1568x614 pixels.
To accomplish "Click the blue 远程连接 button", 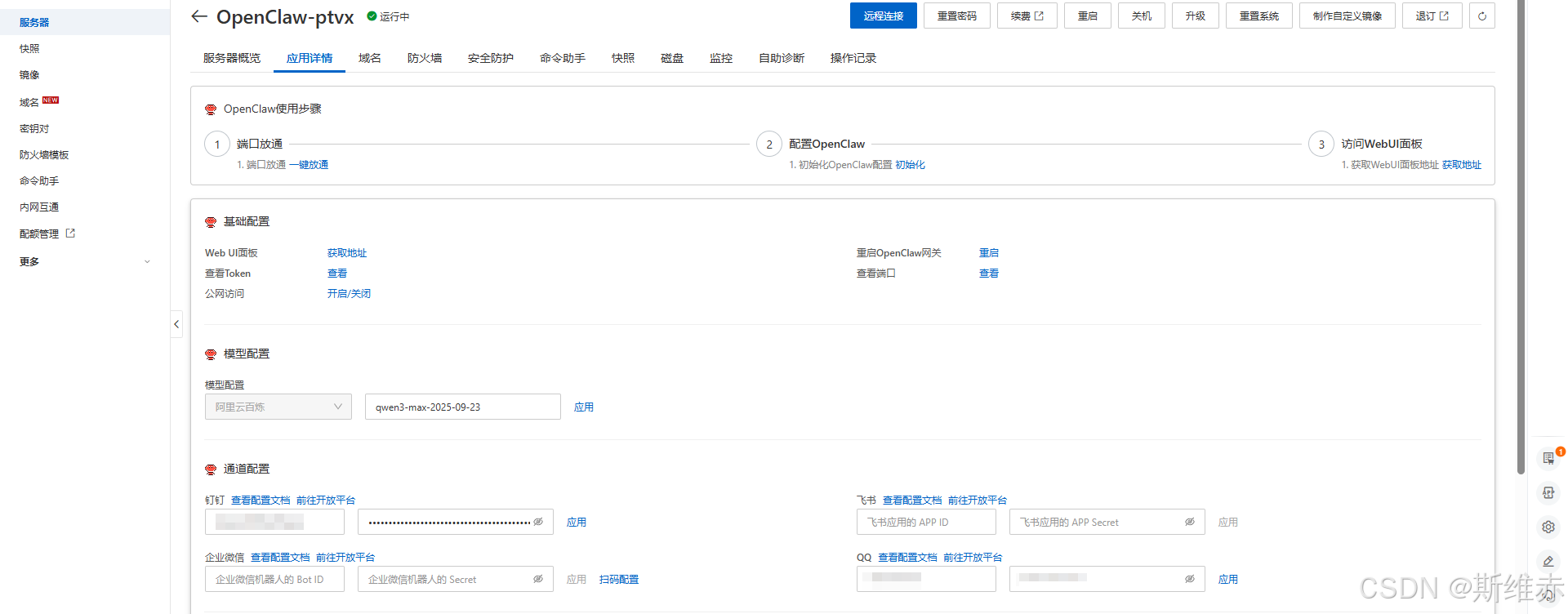I will coord(884,16).
